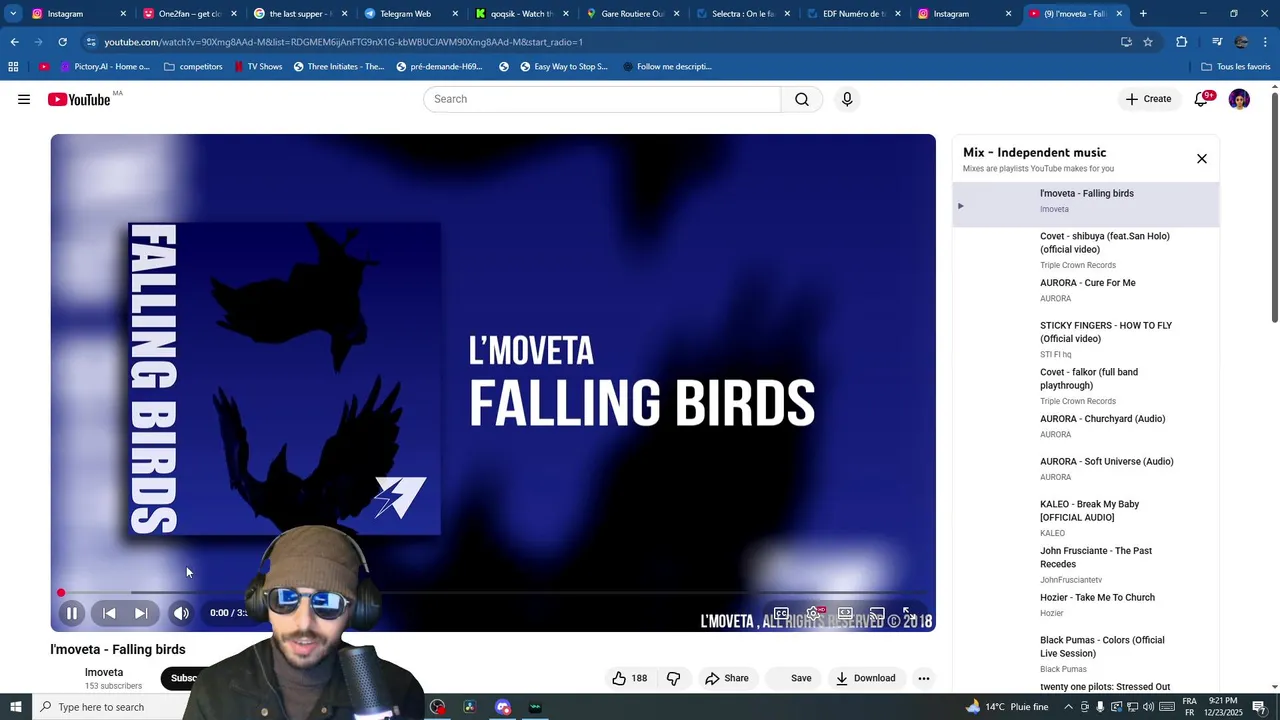Skip to the previous video

[109, 613]
